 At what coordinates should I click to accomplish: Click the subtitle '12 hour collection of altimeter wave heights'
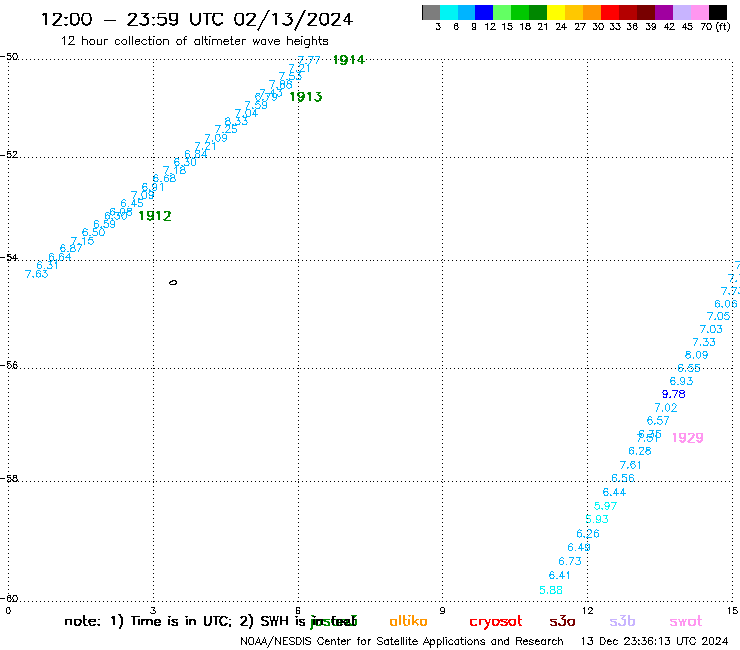tap(194, 41)
